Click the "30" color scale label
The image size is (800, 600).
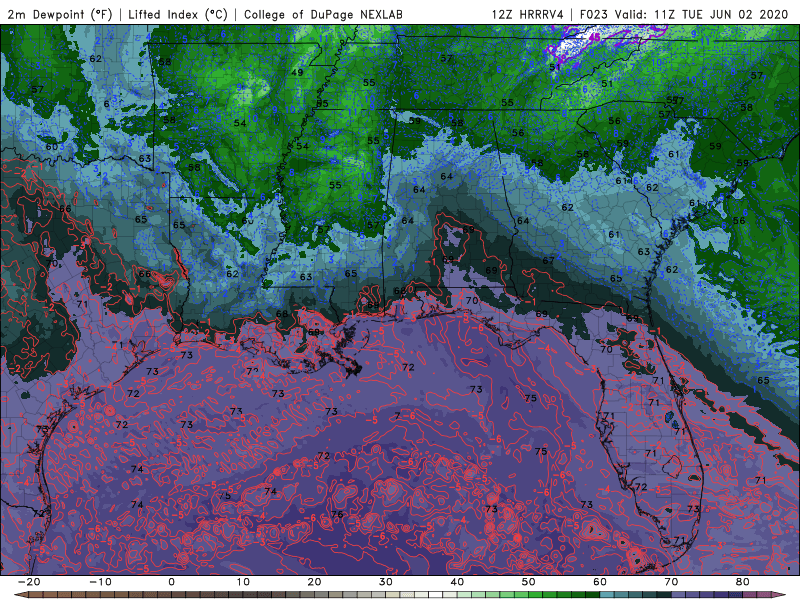pyautogui.click(x=386, y=582)
